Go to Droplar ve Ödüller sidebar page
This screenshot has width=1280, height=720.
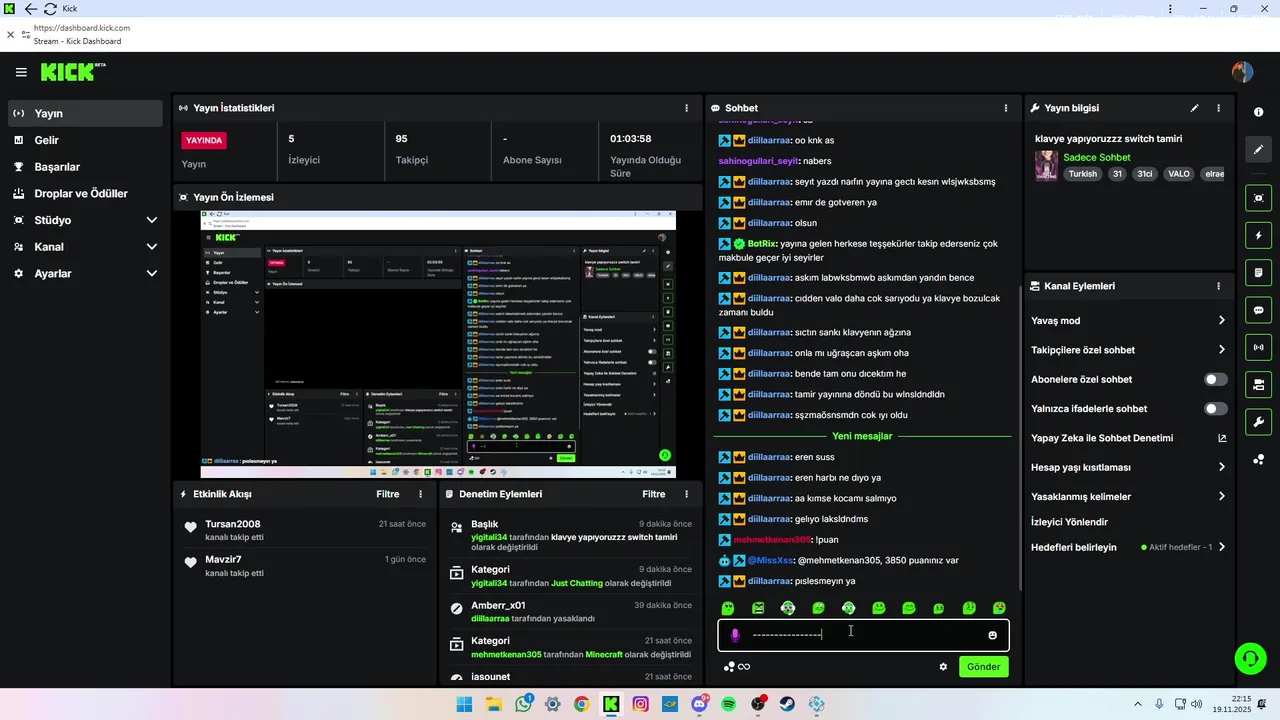86,193
